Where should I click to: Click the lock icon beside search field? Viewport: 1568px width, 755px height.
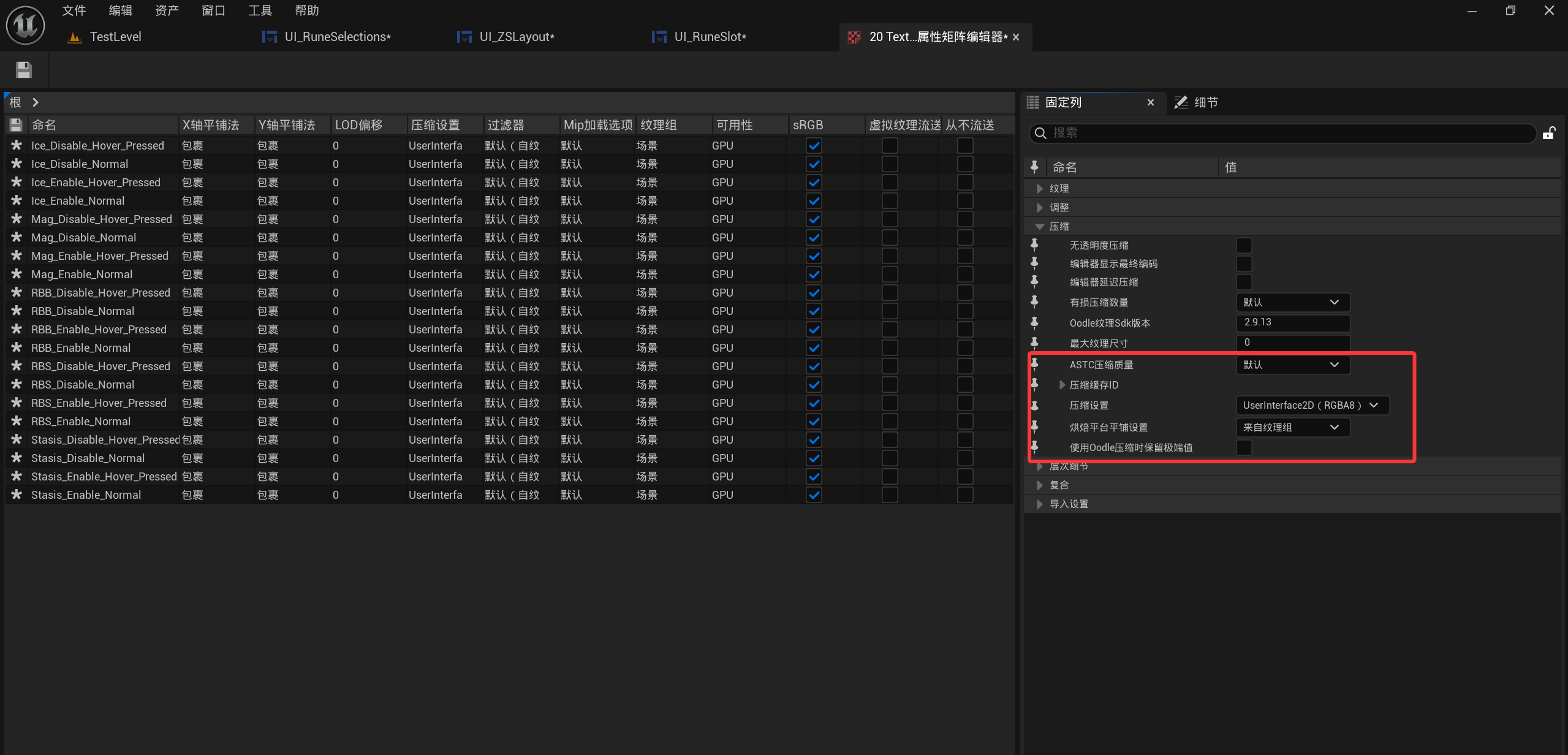(1548, 133)
